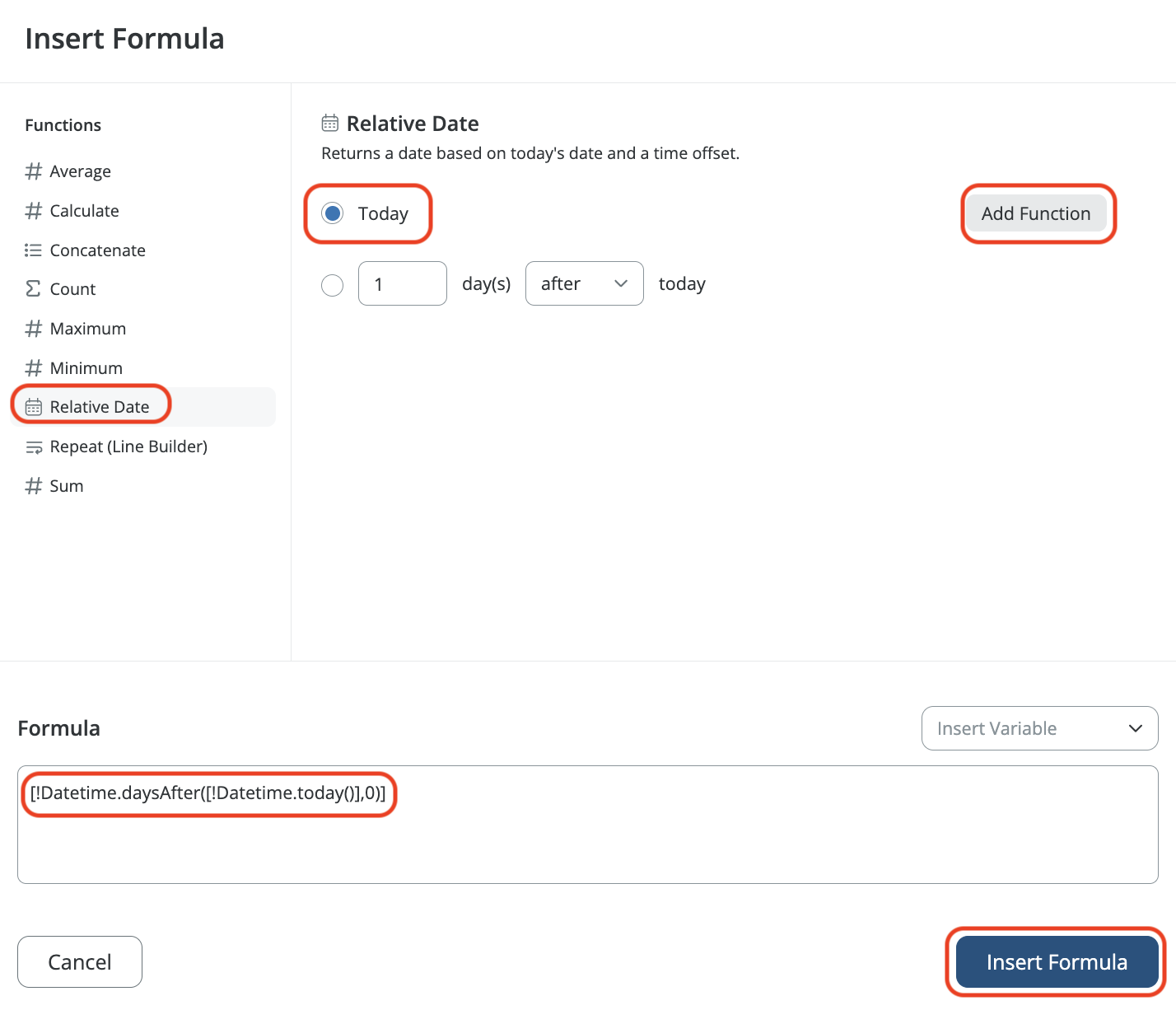Select the Today radio button
This screenshot has width=1176, height=1010.
[333, 213]
